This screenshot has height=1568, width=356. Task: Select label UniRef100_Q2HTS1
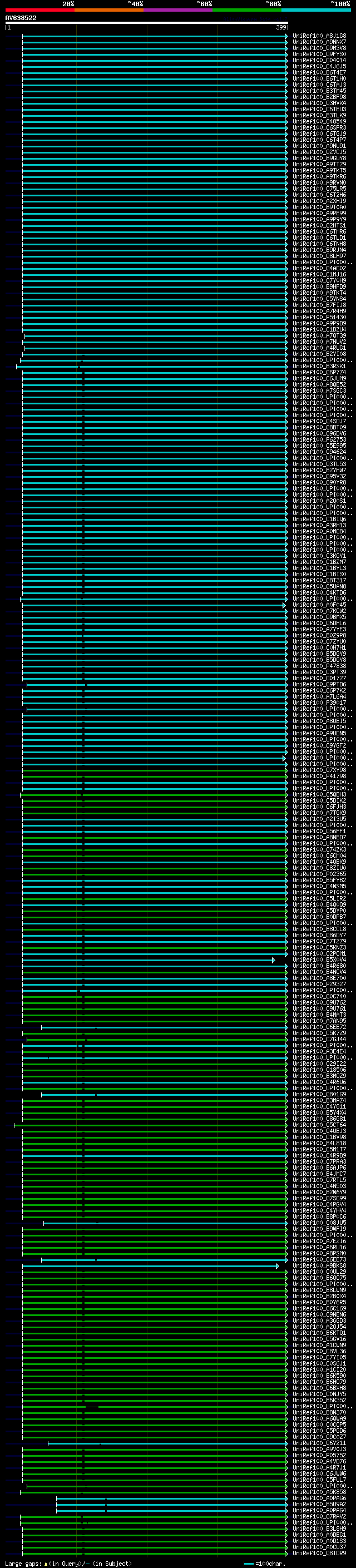coord(319,225)
